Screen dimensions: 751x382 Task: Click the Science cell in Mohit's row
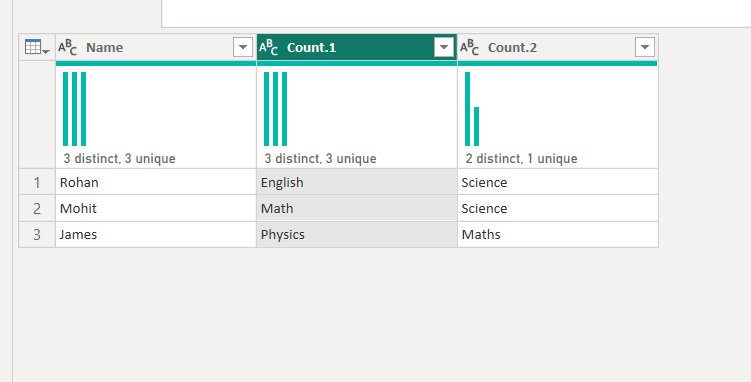pos(558,208)
